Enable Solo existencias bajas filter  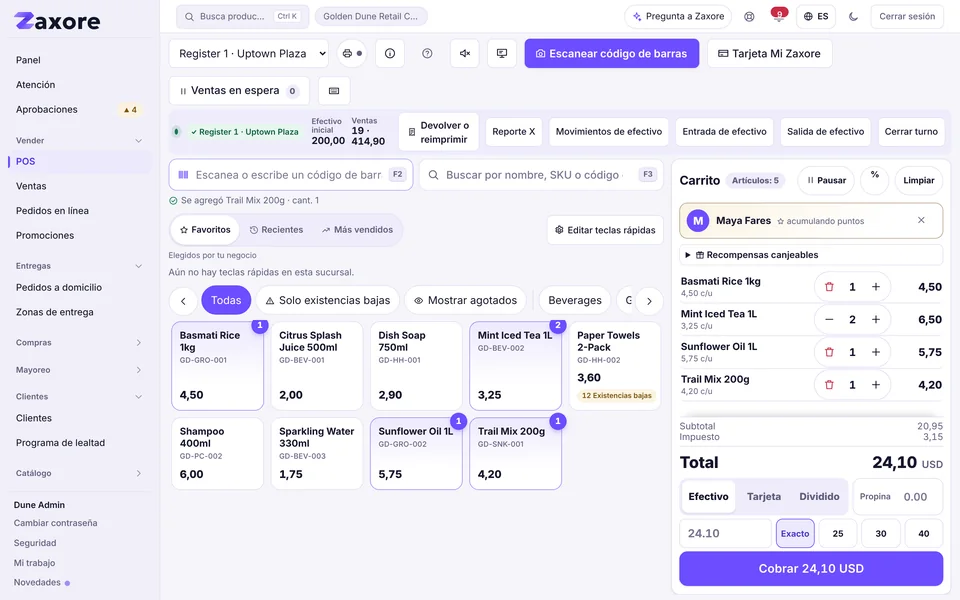pyautogui.click(x=328, y=300)
